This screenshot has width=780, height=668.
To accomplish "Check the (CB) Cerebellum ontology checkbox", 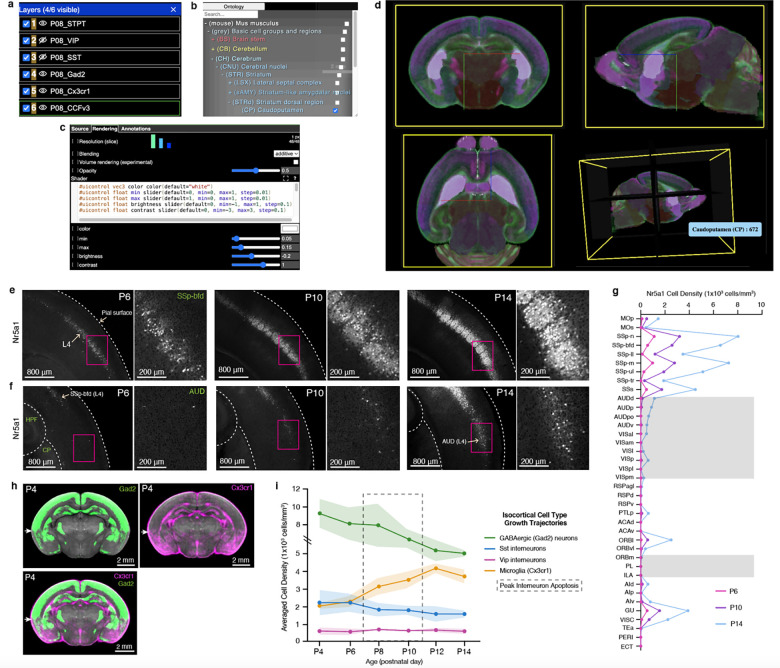I will coord(343,49).
